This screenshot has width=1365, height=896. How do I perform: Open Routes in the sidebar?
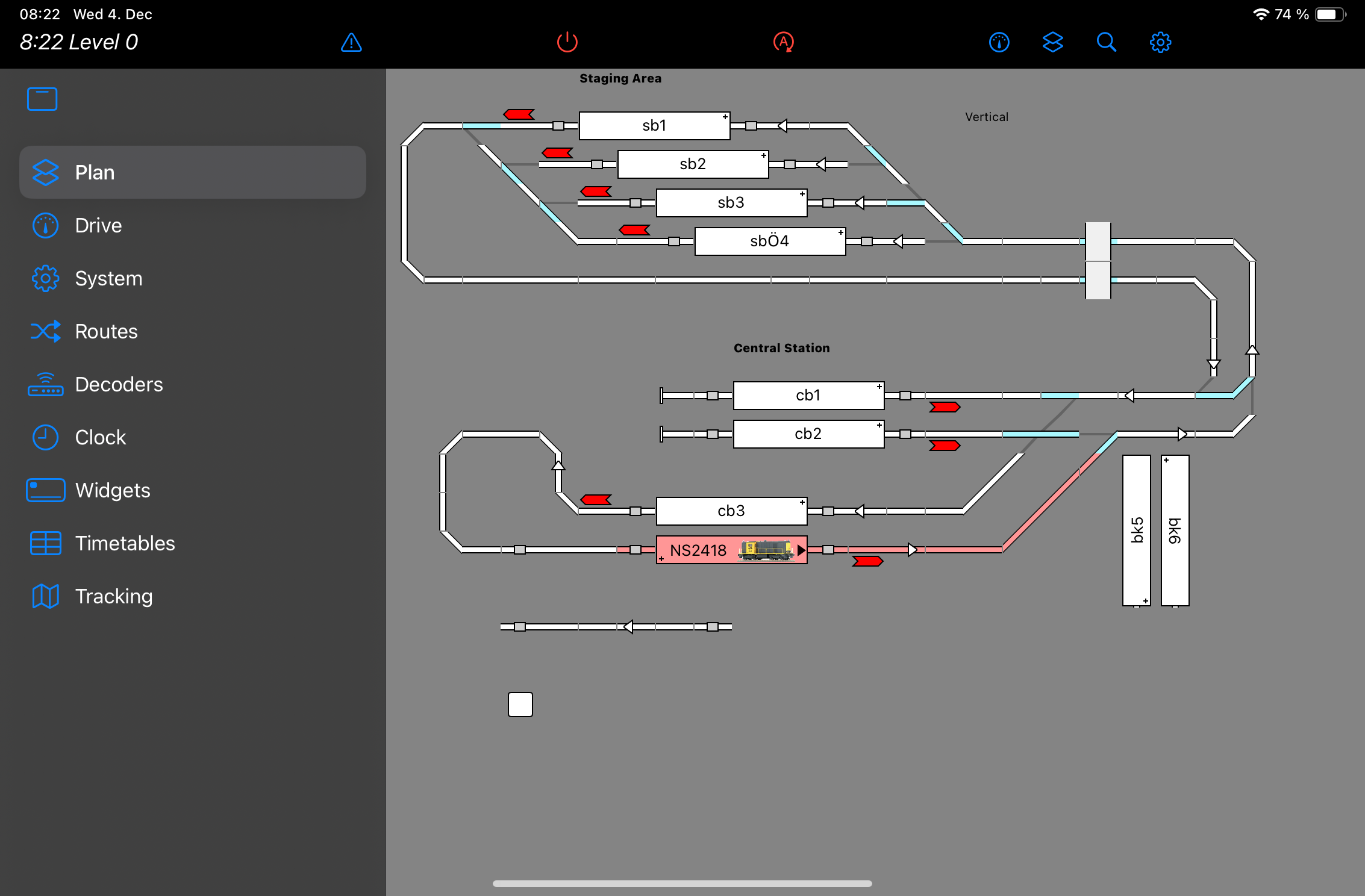pyautogui.click(x=106, y=331)
